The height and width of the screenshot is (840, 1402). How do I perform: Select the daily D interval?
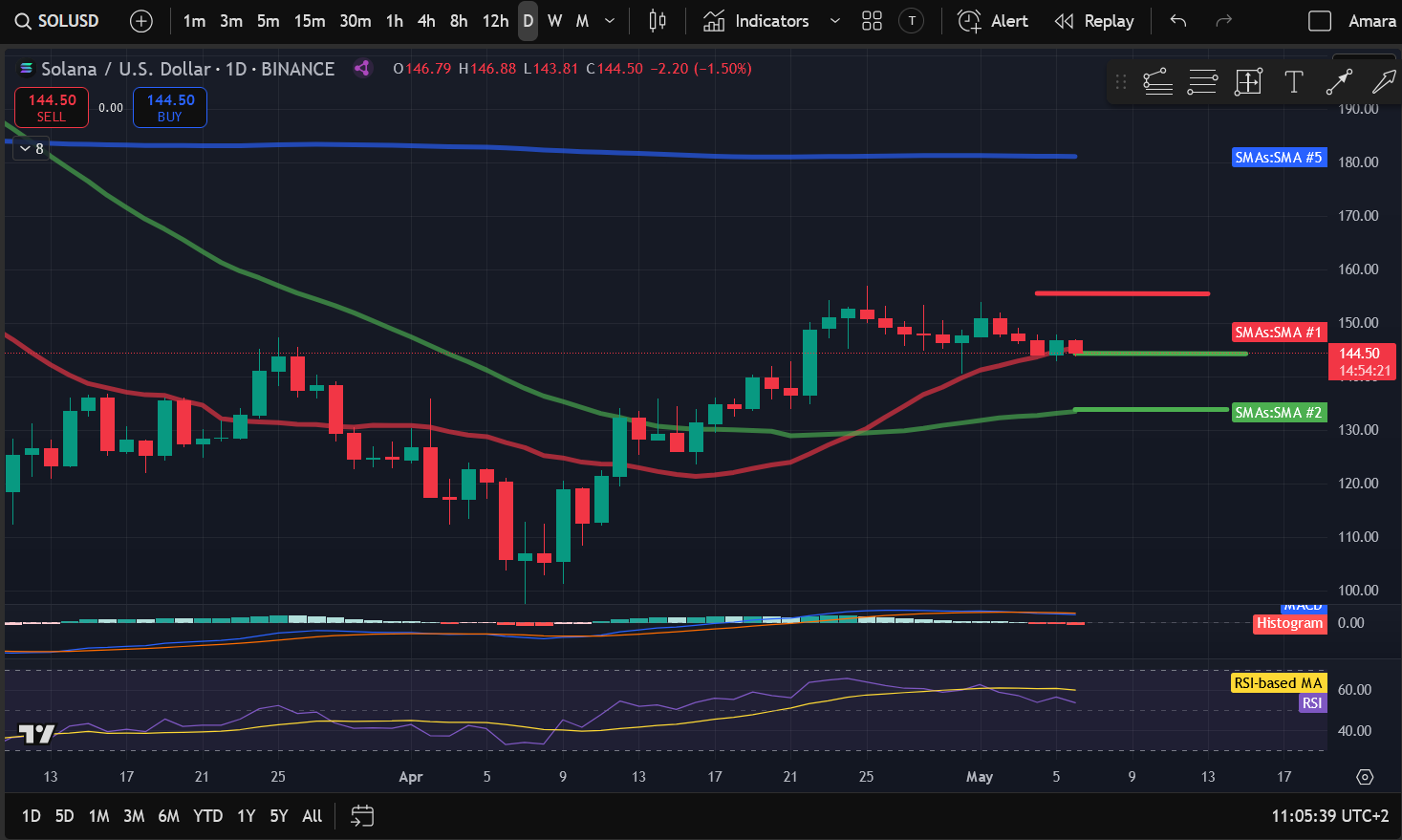click(x=528, y=21)
